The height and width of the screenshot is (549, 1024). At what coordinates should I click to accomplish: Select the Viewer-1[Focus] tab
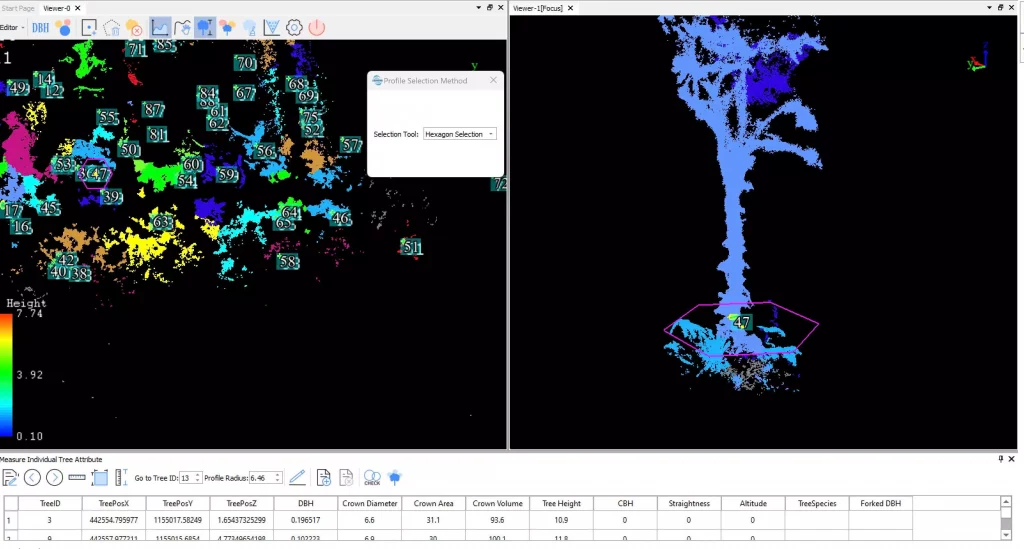538,8
